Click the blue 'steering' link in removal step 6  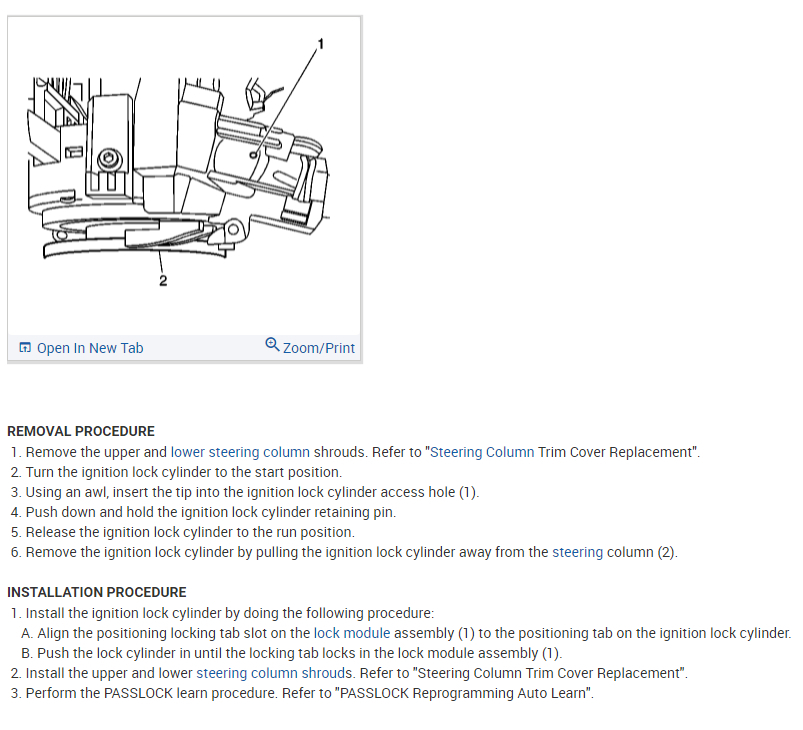click(577, 552)
